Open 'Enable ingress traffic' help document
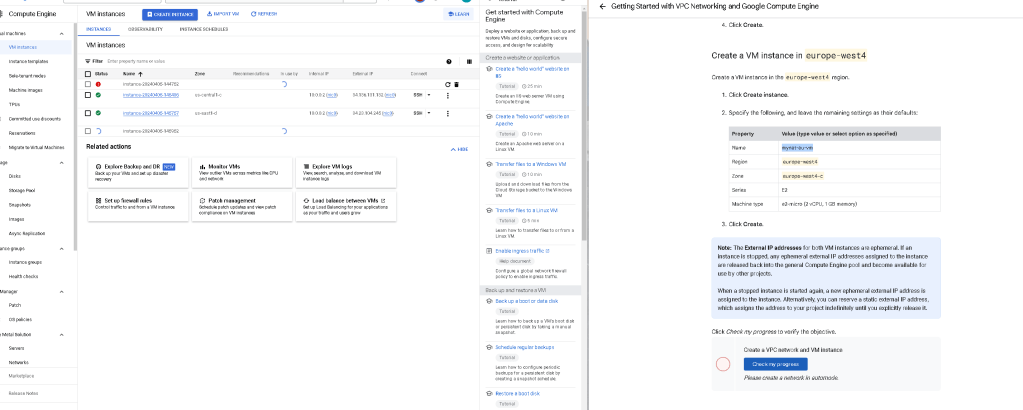 click(523, 251)
